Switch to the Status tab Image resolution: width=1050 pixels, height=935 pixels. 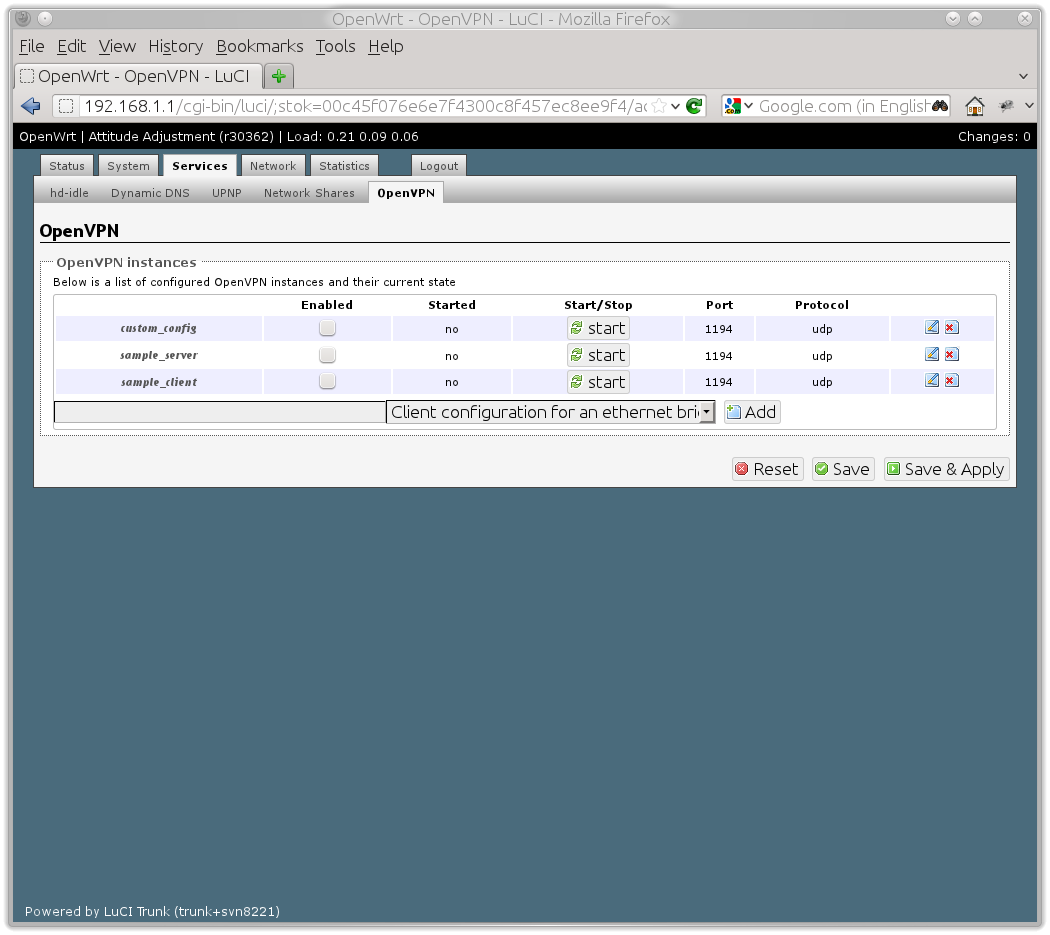67,165
